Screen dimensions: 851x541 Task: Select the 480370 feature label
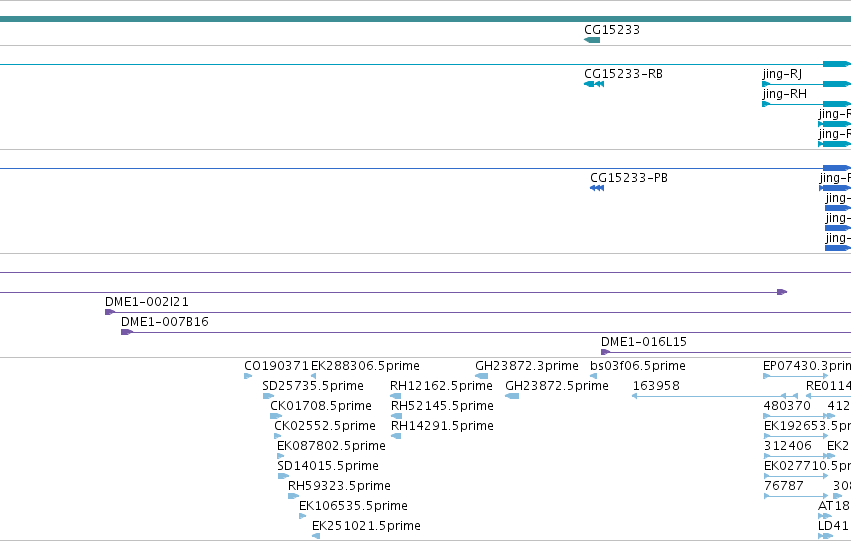coord(787,406)
